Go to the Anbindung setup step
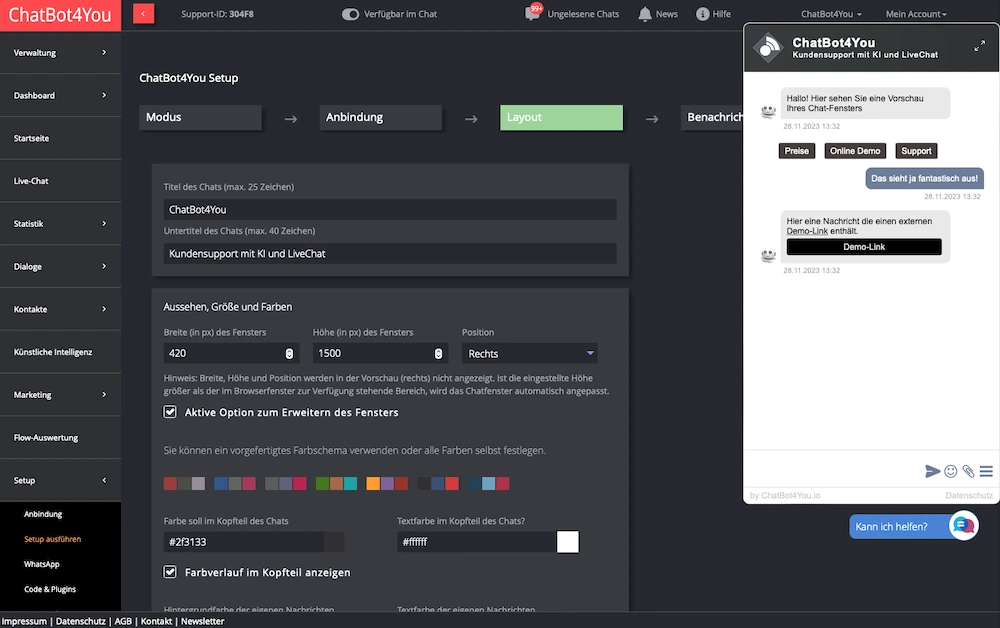1000x628 pixels. click(381, 117)
